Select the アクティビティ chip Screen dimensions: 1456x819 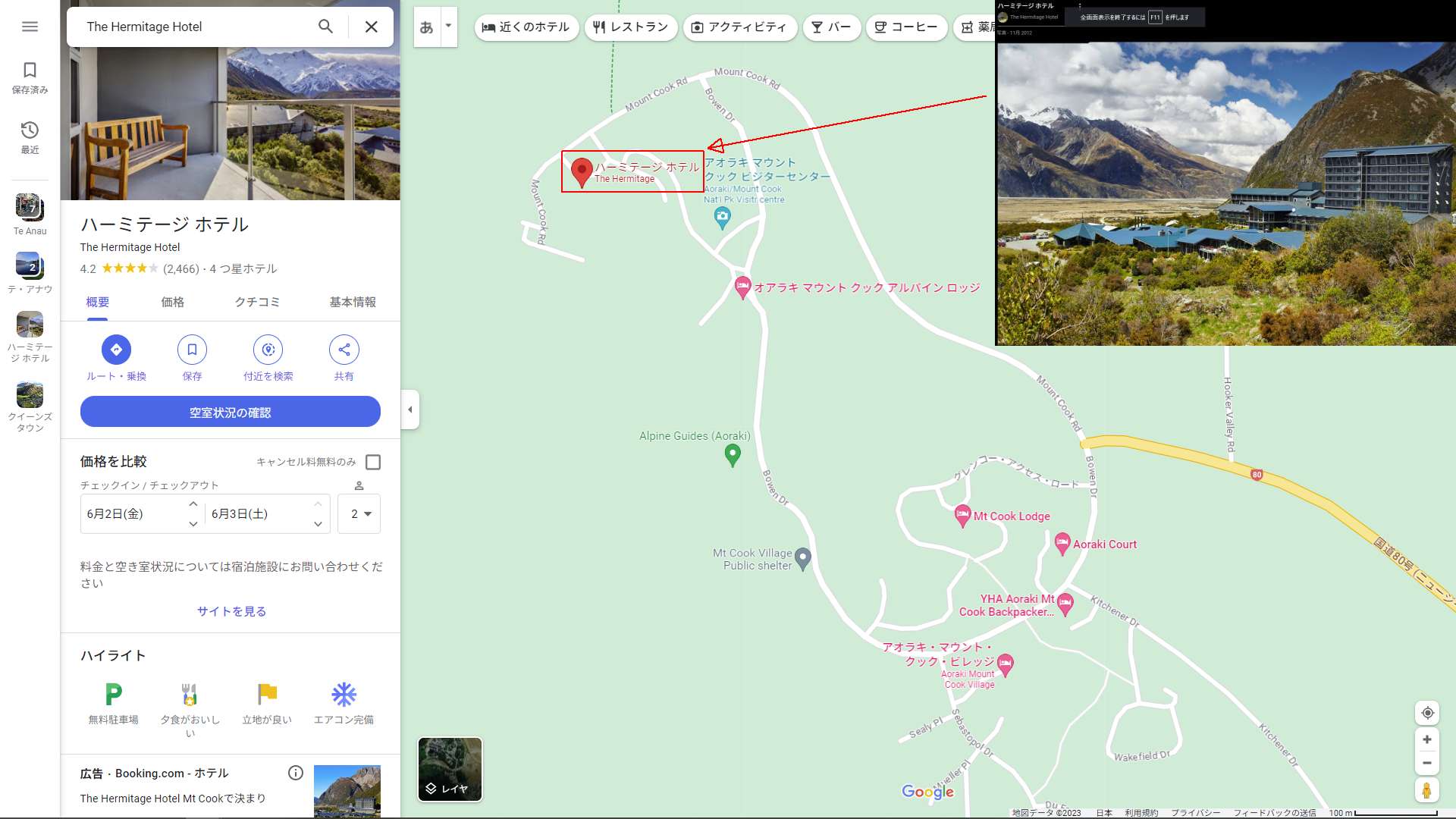pos(739,27)
